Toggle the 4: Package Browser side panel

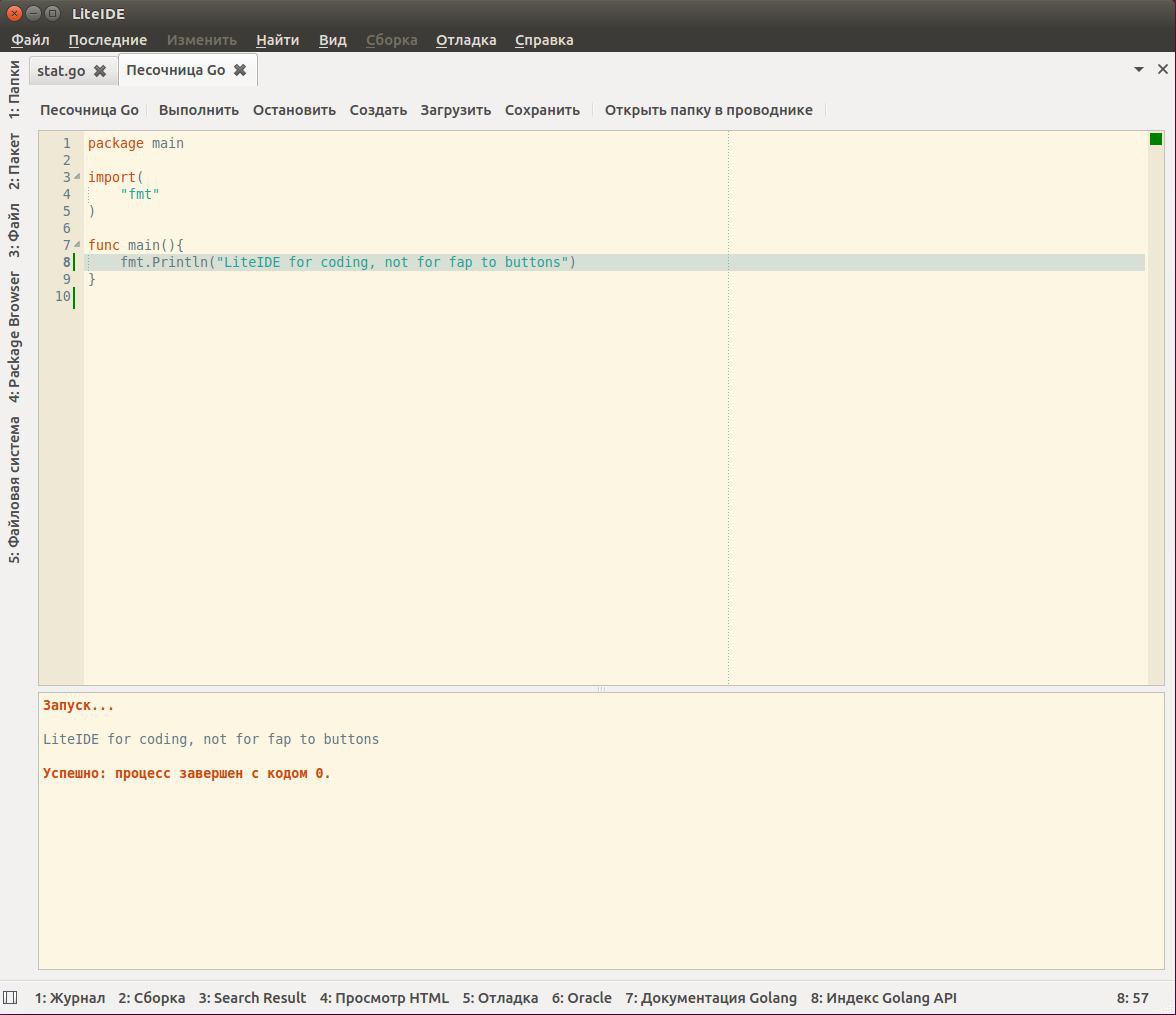pyautogui.click(x=14, y=337)
